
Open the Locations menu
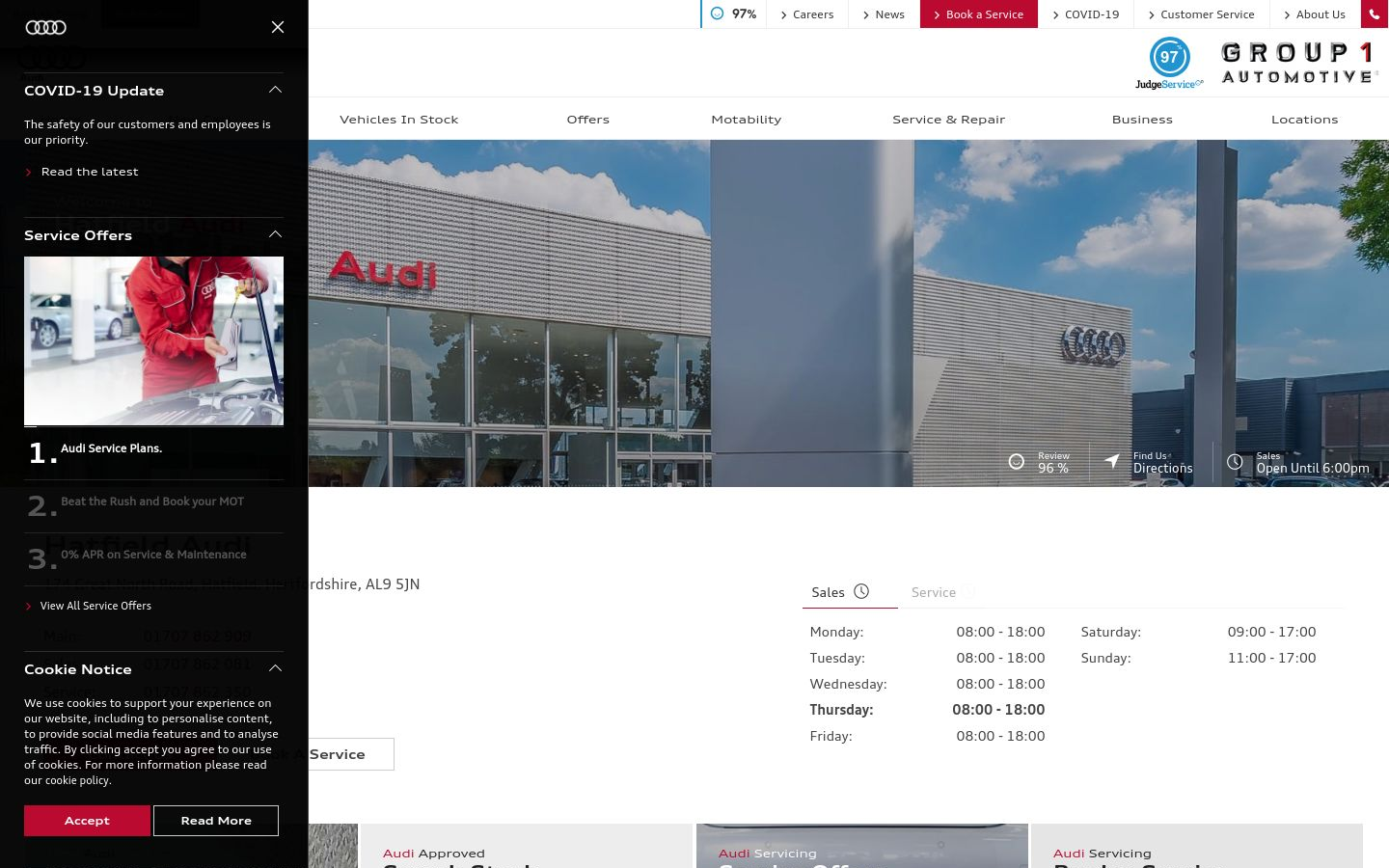pos(1305,120)
